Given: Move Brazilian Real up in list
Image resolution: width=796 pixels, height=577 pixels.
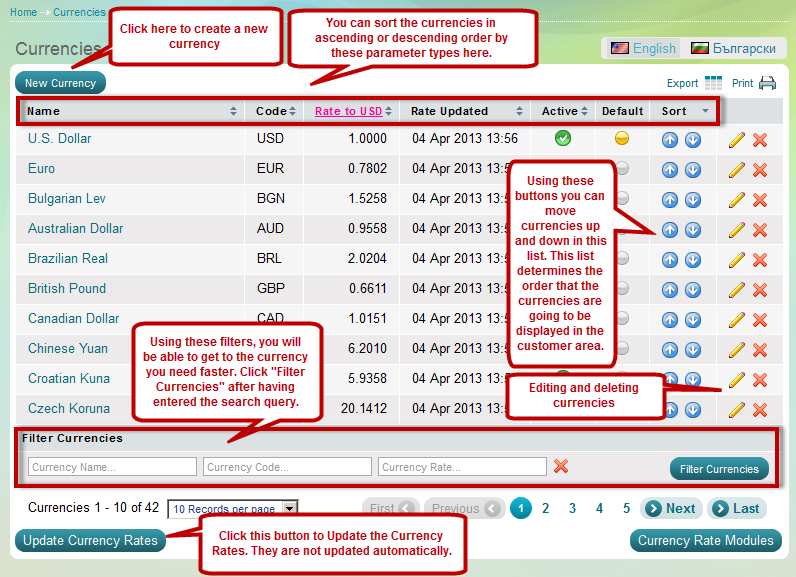Looking at the screenshot, I should pyautogui.click(x=670, y=260).
